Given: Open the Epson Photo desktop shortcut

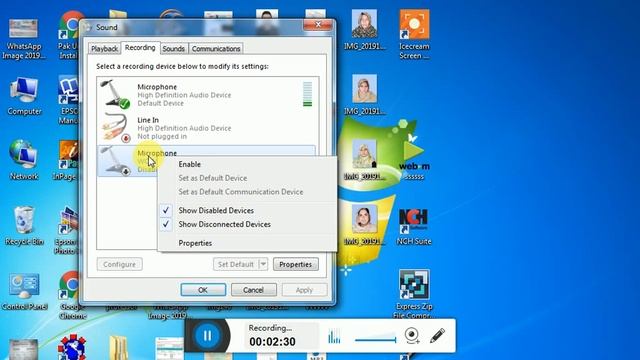Looking at the screenshot, I should [67, 231].
